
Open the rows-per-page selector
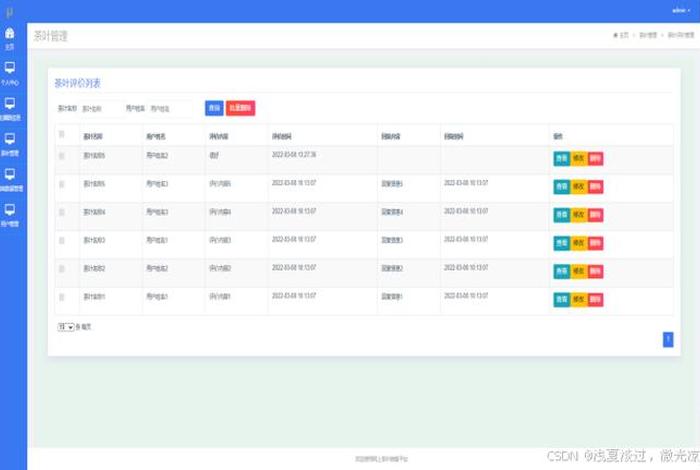click(66, 327)
